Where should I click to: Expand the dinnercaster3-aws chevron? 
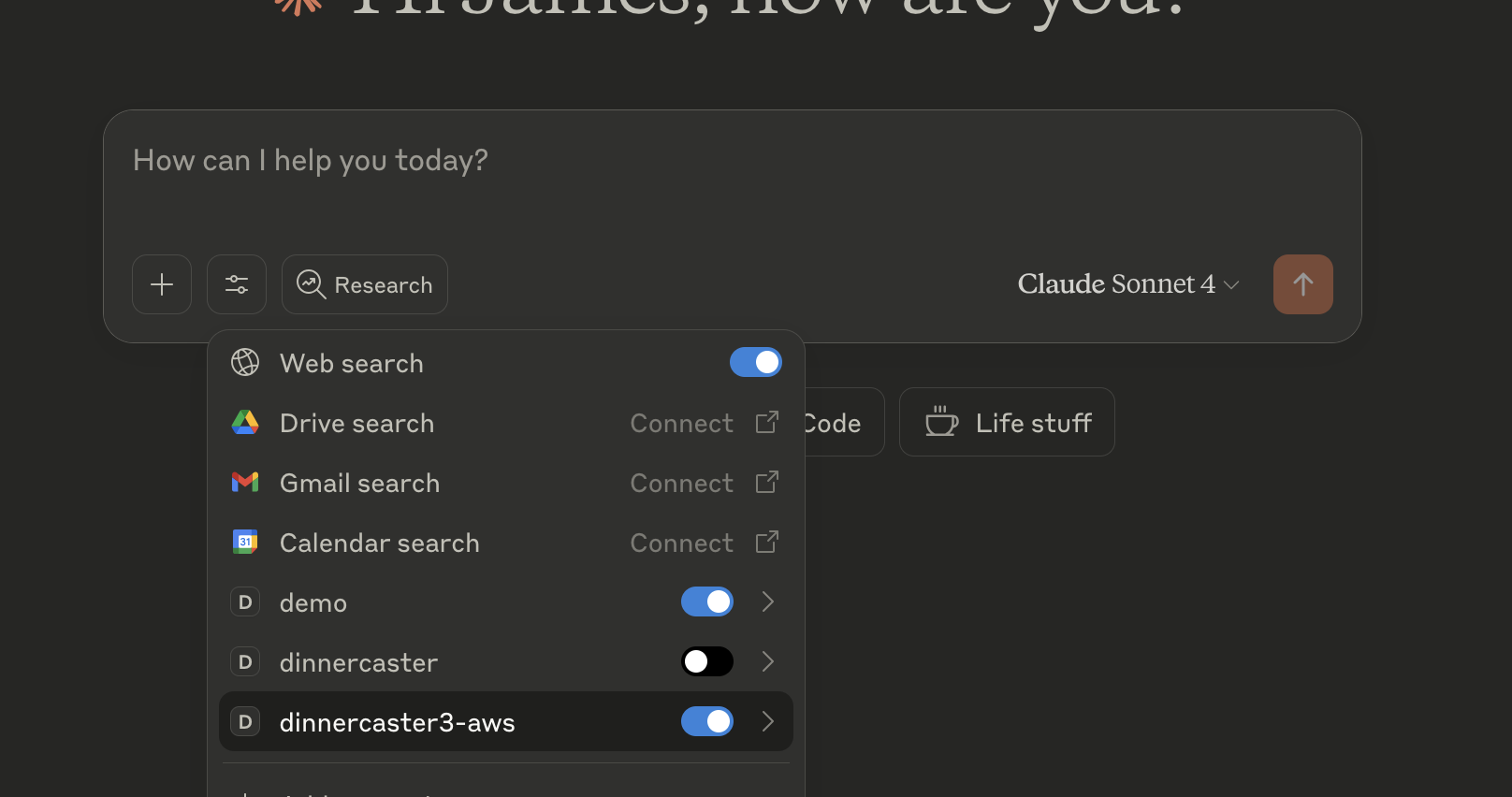(767, 722)
